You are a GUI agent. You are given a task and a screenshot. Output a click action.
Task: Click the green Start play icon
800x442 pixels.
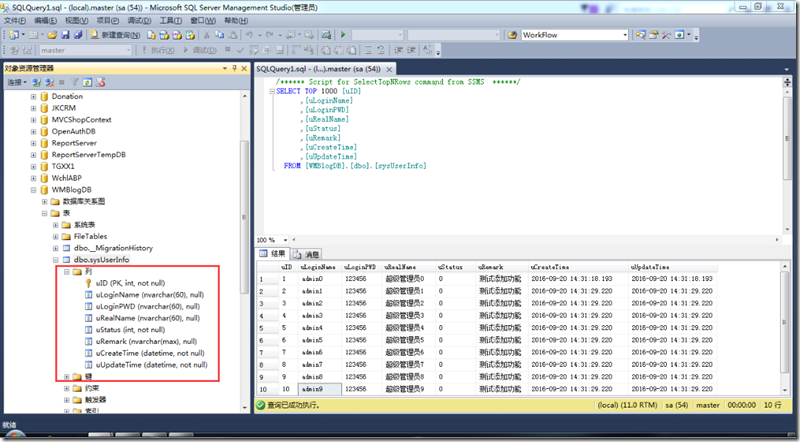[x=343, y=35]
